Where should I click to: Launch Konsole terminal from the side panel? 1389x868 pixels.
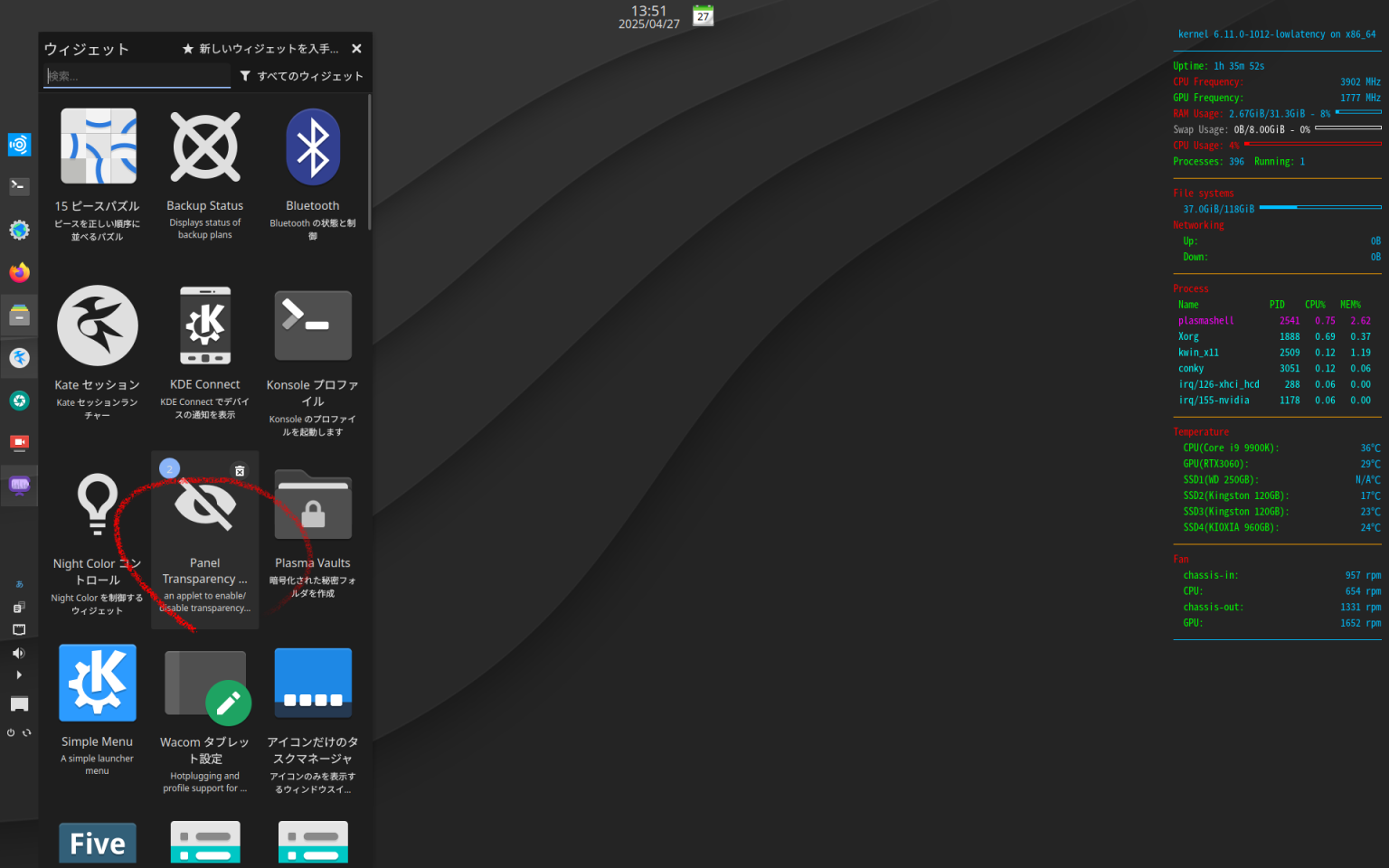(x=19, y=186)
